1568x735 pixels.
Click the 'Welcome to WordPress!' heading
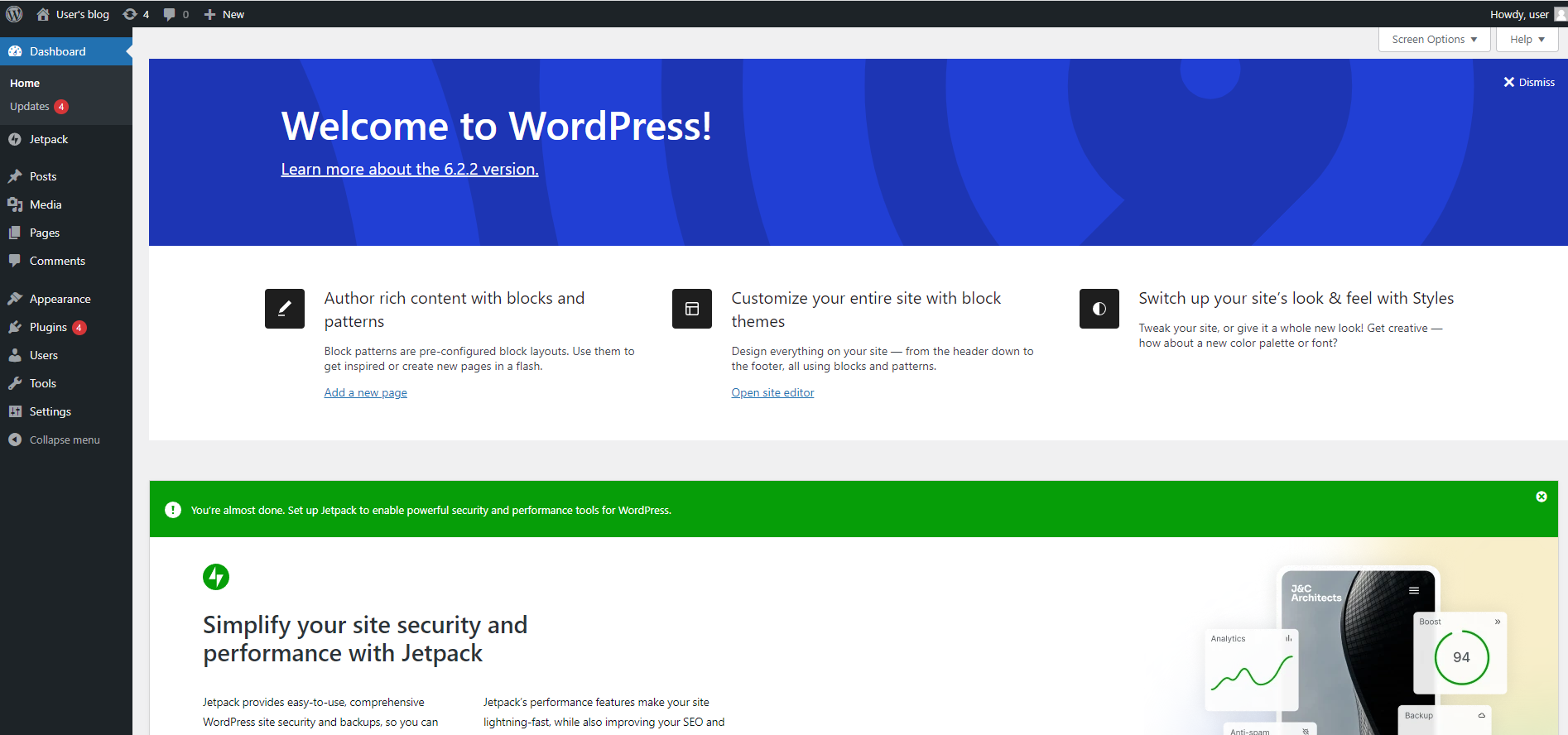(x=497, y=126)
